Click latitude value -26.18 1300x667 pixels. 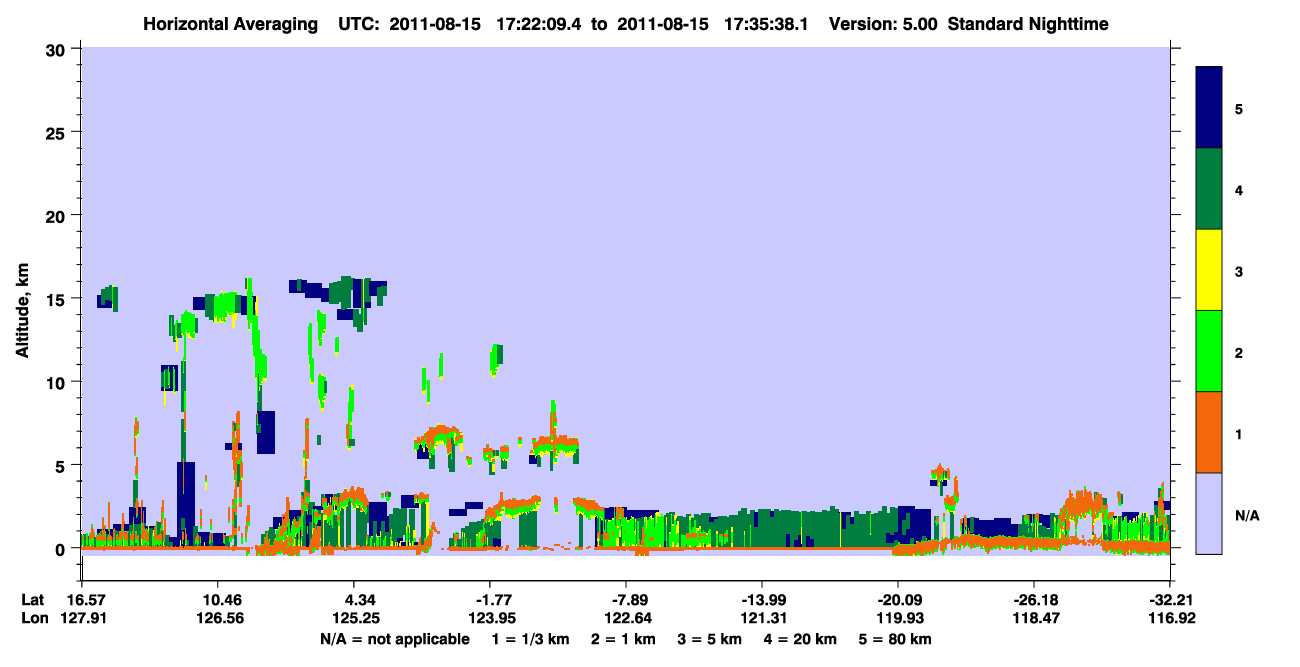click(1034, 600)
